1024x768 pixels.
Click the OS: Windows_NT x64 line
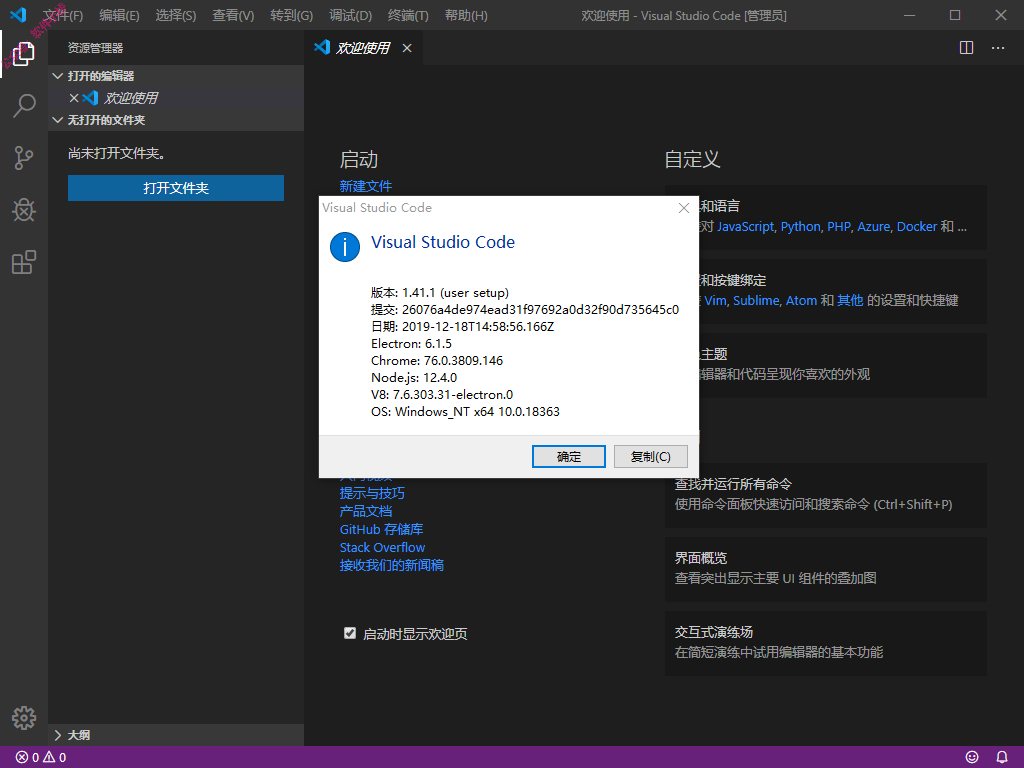pyautogui.click(x=465, y=411)
